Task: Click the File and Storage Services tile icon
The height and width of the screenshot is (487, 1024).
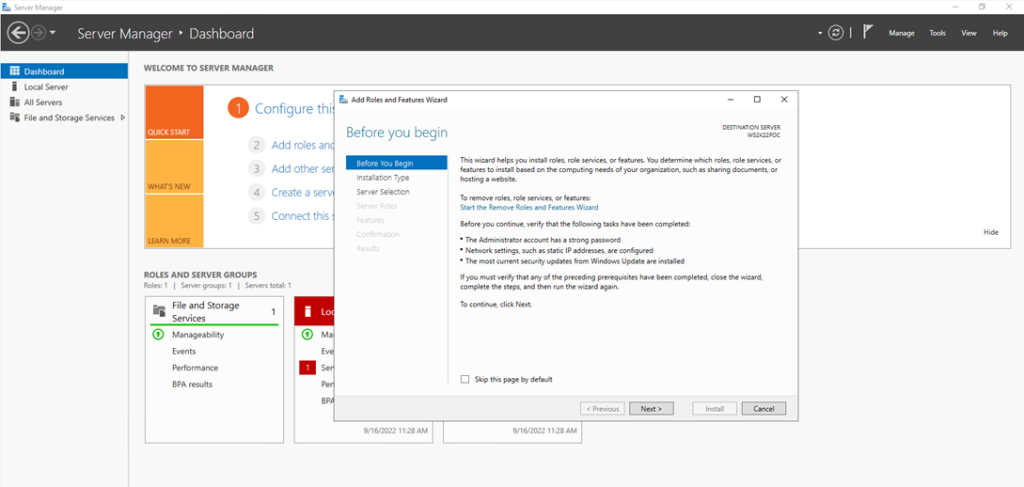Action: [x=158, y=311]
